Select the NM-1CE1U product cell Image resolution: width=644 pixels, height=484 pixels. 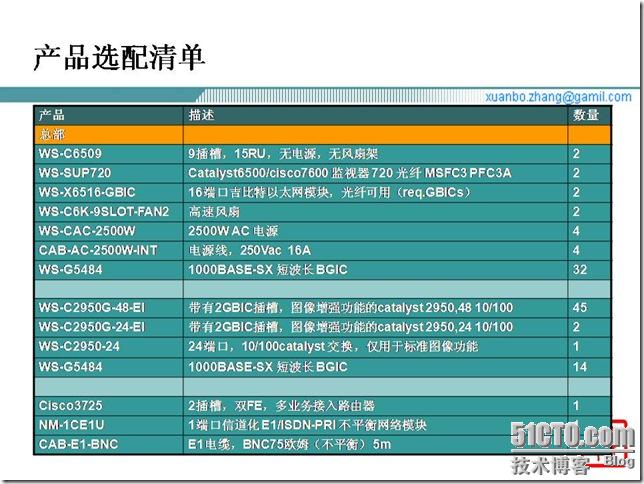pyautogui.click(x=108, y=425)
